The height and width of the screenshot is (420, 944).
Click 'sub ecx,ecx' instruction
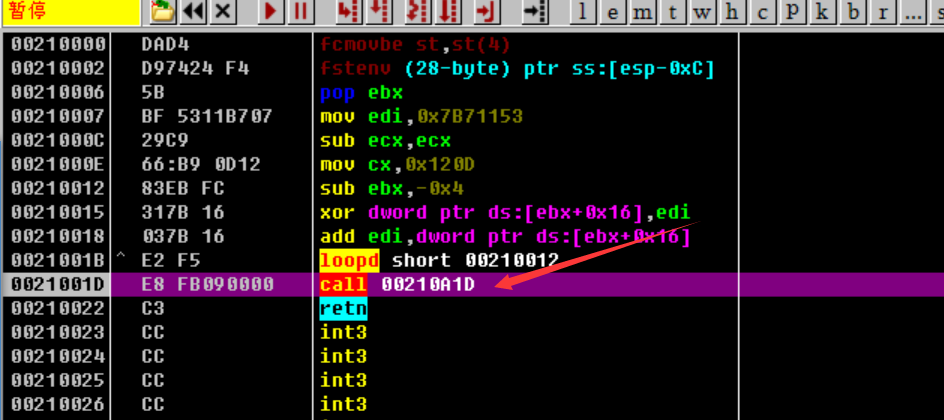(x=385, y=140)
